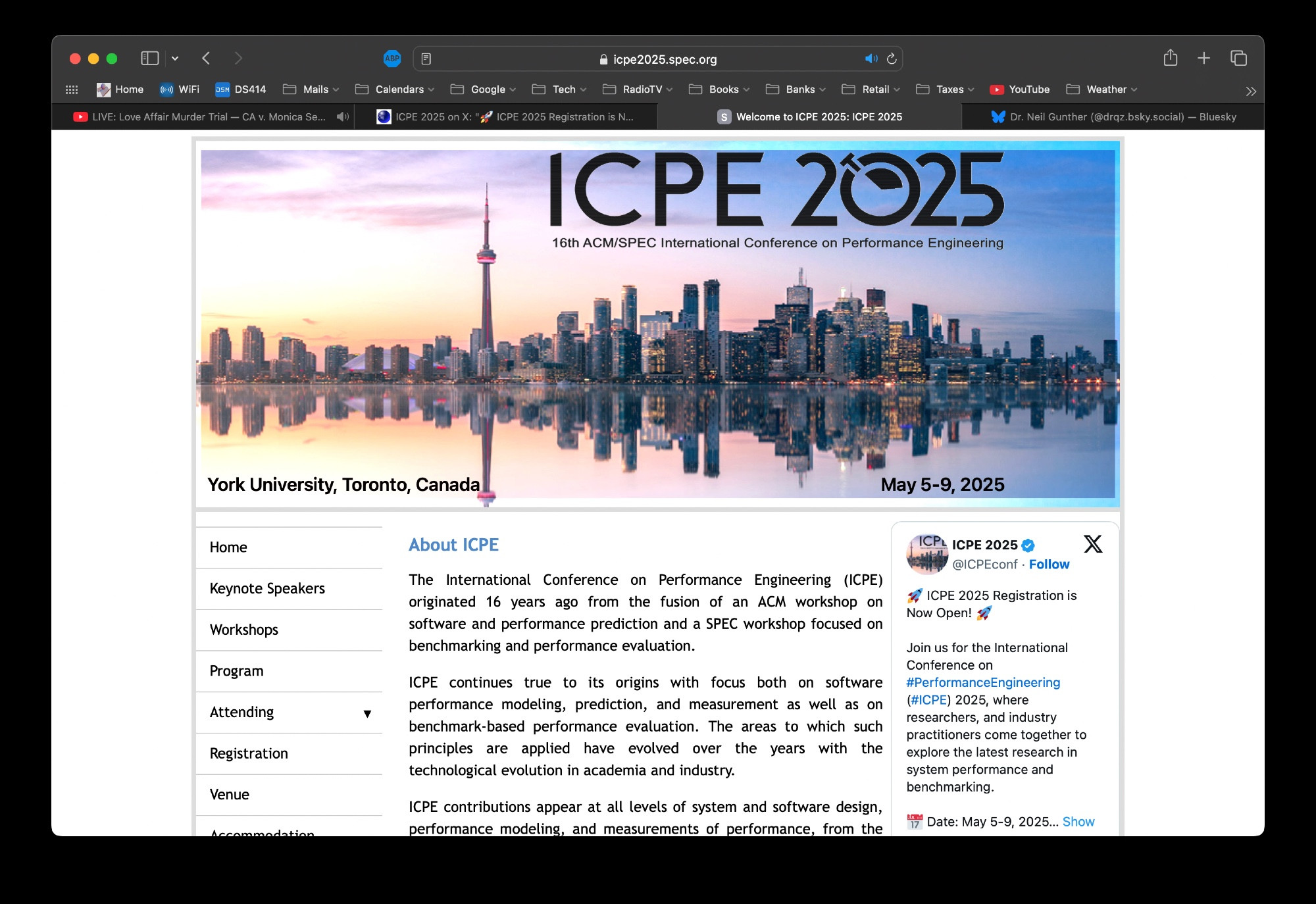Viewport: 1316px width, 904px height.
Task: Open the Registration page
Action: tap(289, 754)
